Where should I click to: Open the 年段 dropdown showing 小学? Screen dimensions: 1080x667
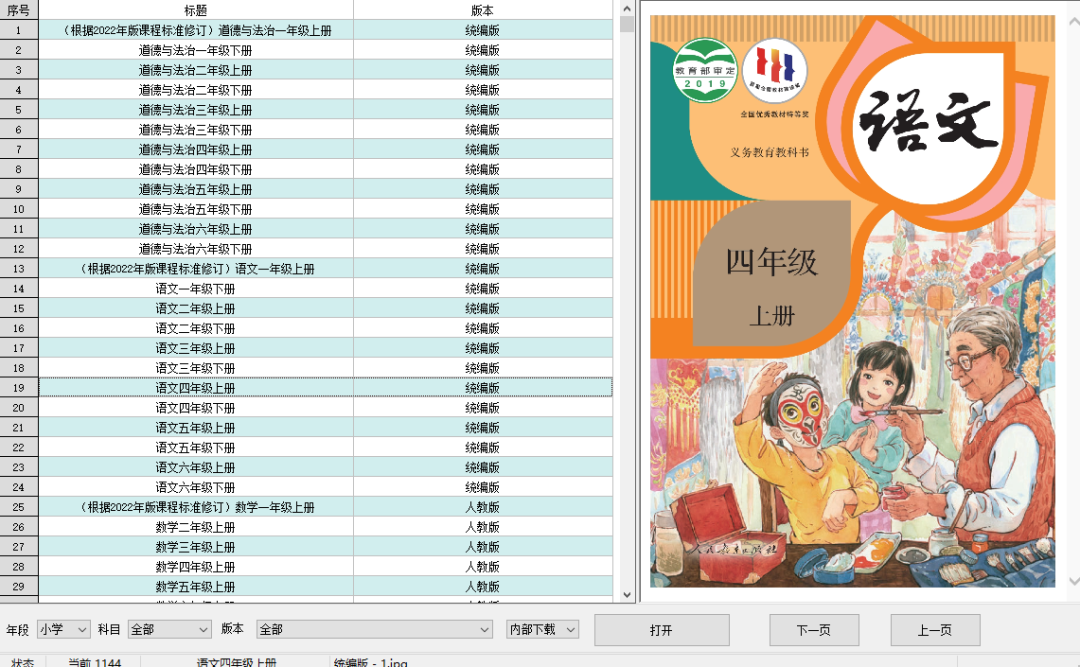[63, 629]
